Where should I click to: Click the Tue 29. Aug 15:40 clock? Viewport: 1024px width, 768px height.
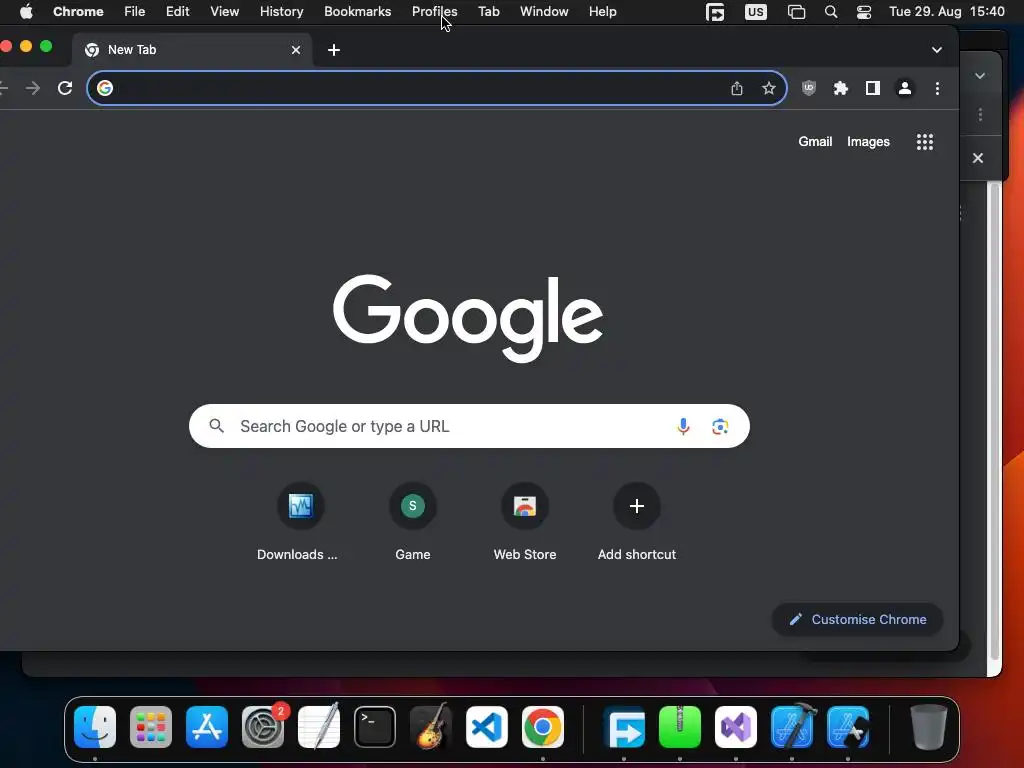pyautogui.click(x=947, y=12)
